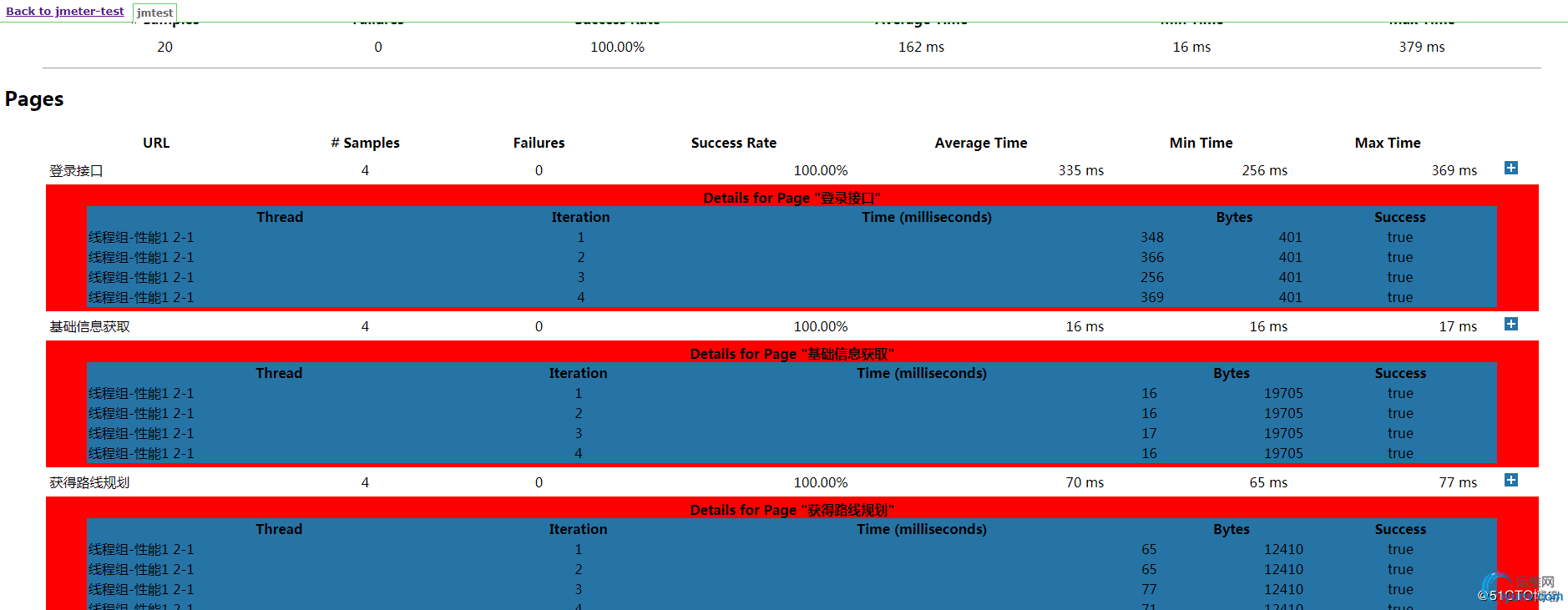The height and width of the screenshot is (610, 1568).
Task: Click the 51CTO watermark logo
Action: 1520,588
